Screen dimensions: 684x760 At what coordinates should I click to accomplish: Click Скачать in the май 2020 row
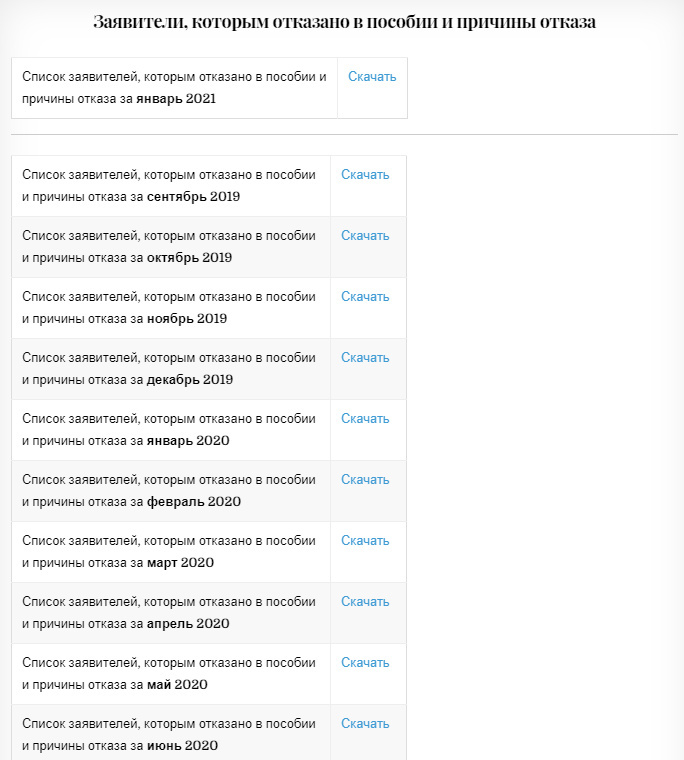(x=365, y=663)
